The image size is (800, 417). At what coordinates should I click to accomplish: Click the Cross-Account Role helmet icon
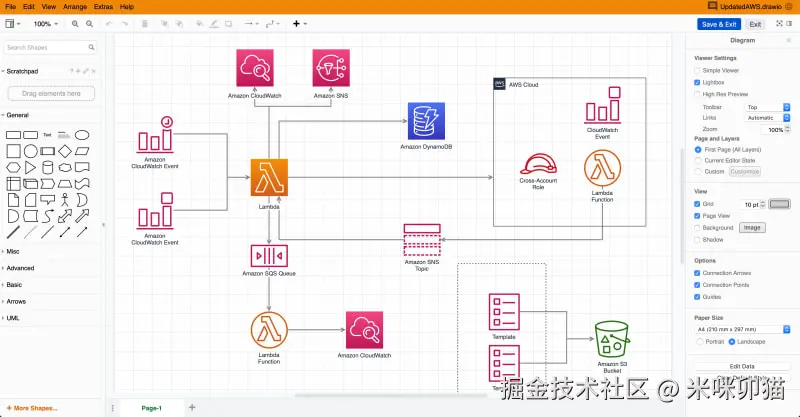pyautogui.click(x=538, y=164)
